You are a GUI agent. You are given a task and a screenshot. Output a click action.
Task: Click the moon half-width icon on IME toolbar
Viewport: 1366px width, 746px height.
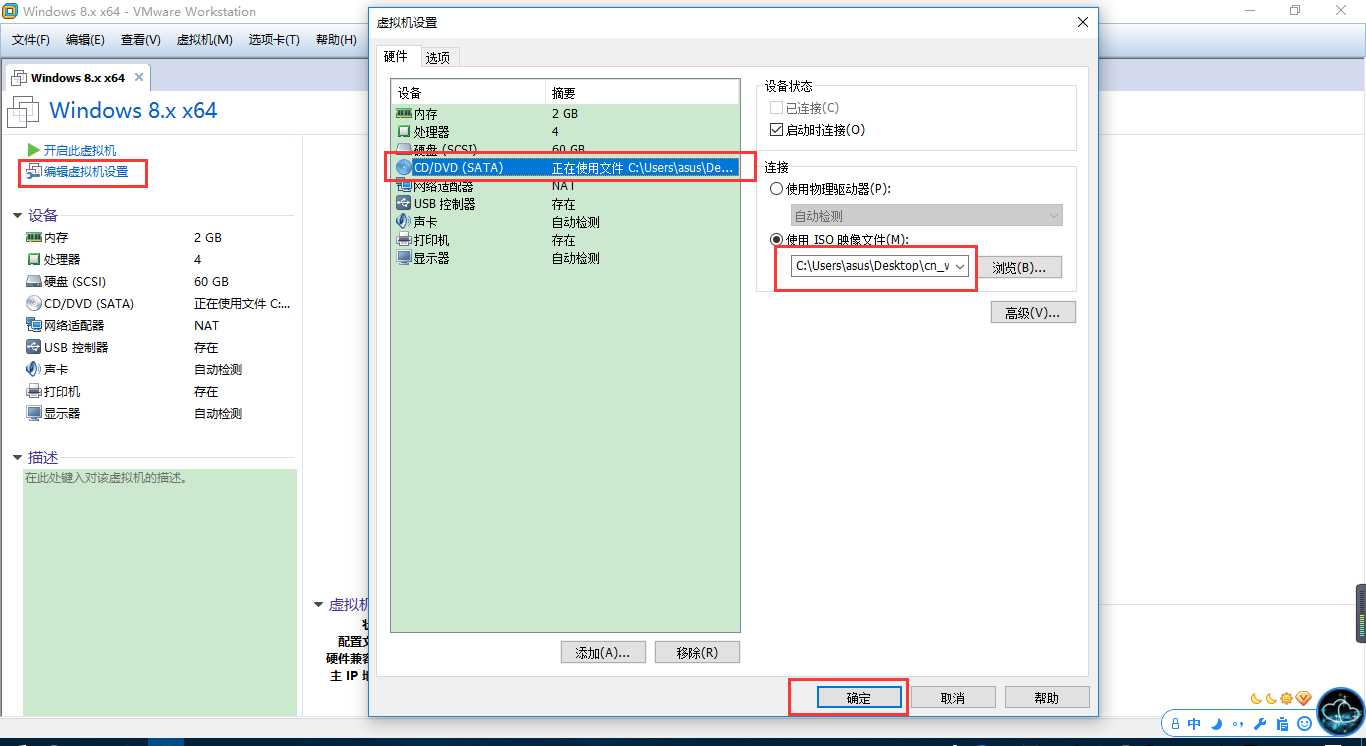click(x=1217, y=723)
